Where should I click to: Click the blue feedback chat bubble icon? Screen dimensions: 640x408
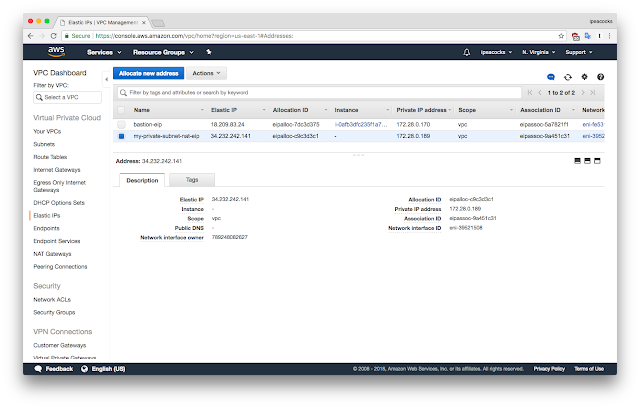pos(551,77)
